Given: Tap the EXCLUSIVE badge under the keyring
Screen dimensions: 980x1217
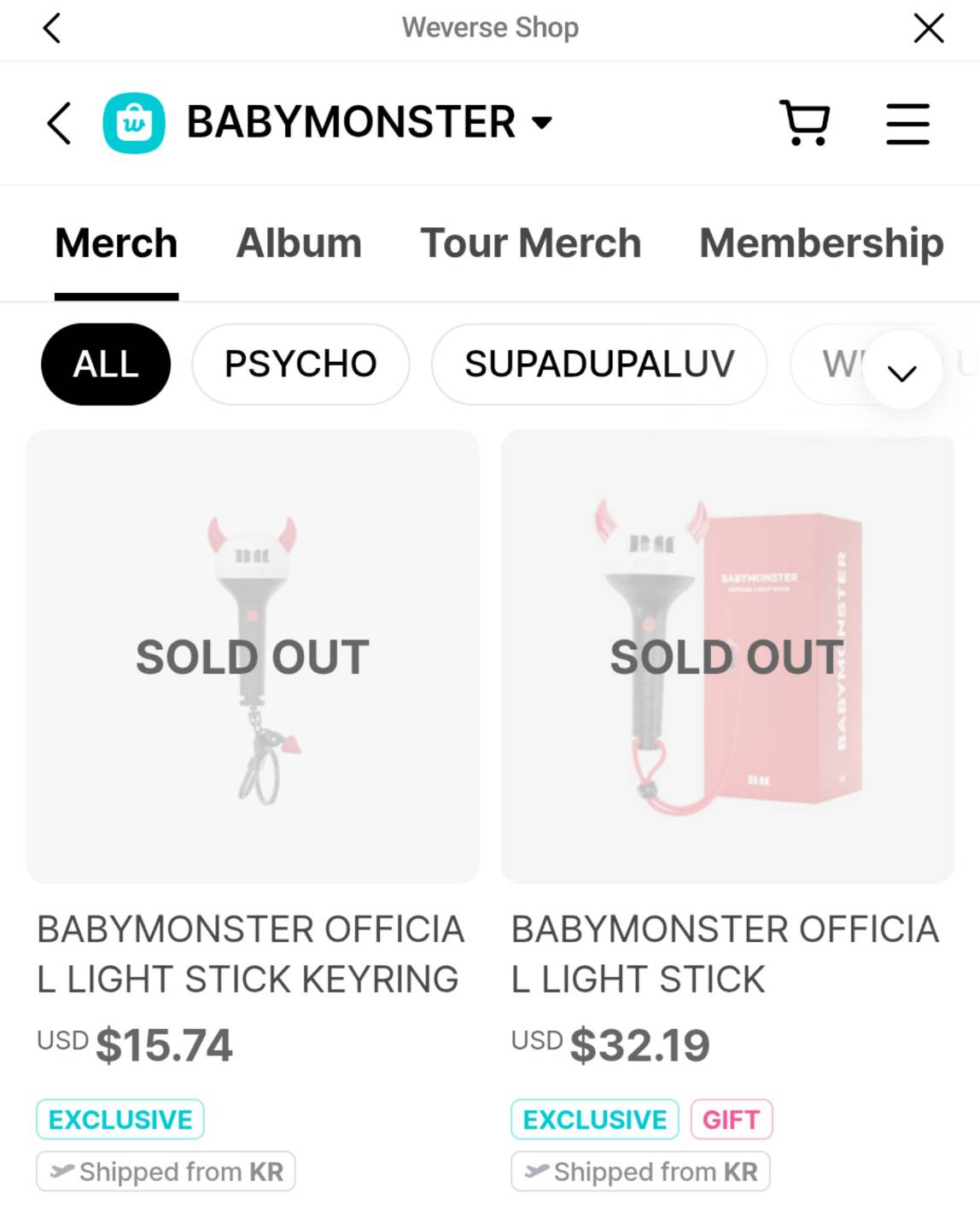Looking at the screenshot, I should click(x=120, y=1120).
